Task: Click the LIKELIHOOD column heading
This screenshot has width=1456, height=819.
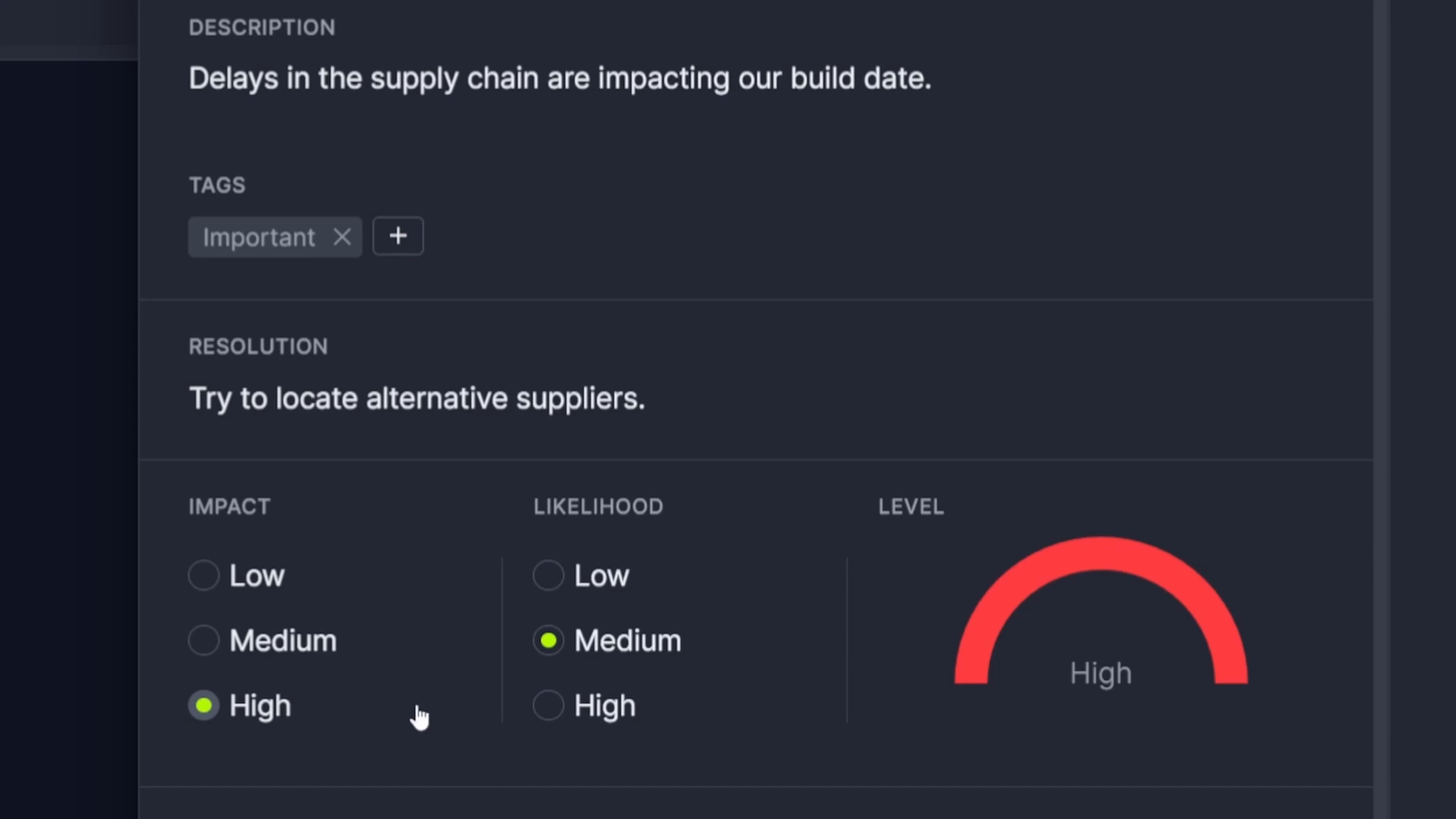Action: [598, 507]
